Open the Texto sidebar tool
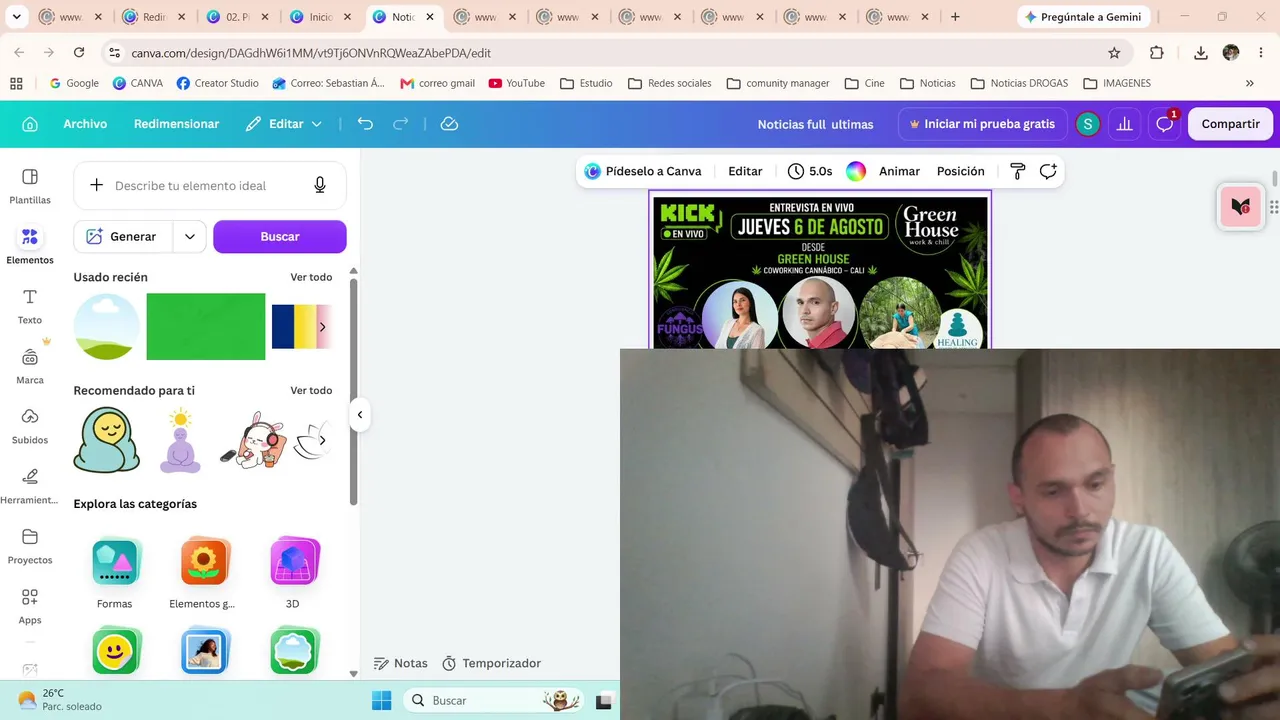Screen dimensions: 1280x720 [30, 306]
